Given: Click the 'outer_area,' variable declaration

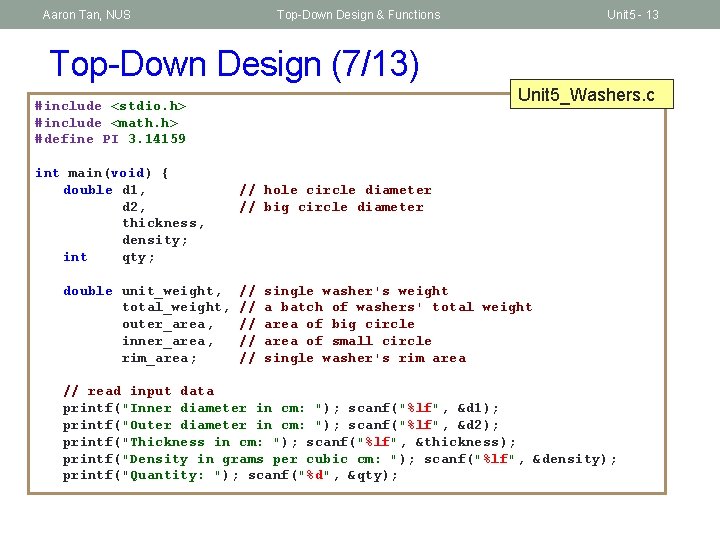Looking at the screenshot, I should 168,324.
